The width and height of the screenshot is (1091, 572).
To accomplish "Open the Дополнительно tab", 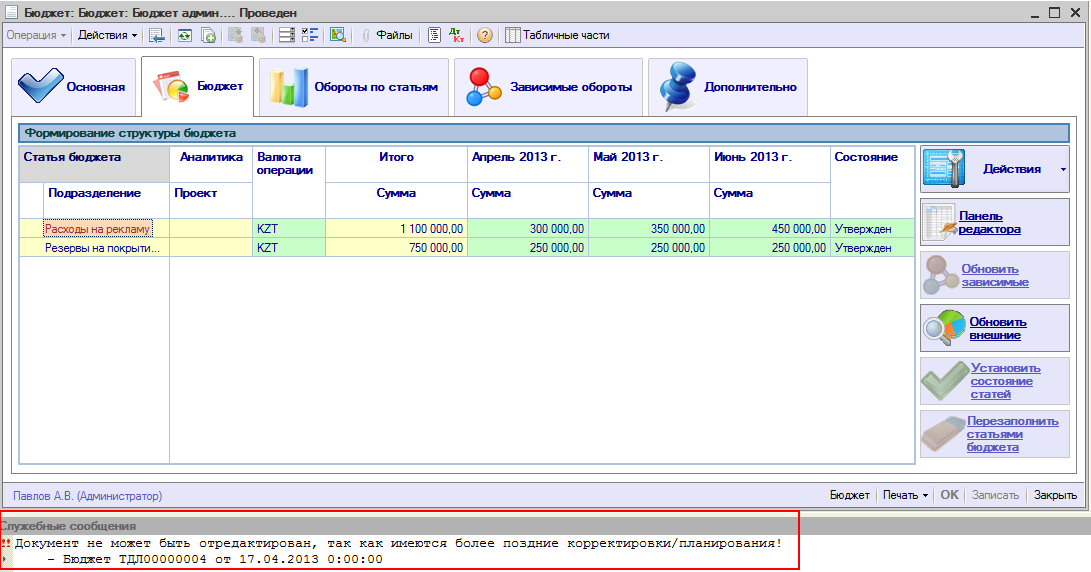I will [x=726, y=87].
